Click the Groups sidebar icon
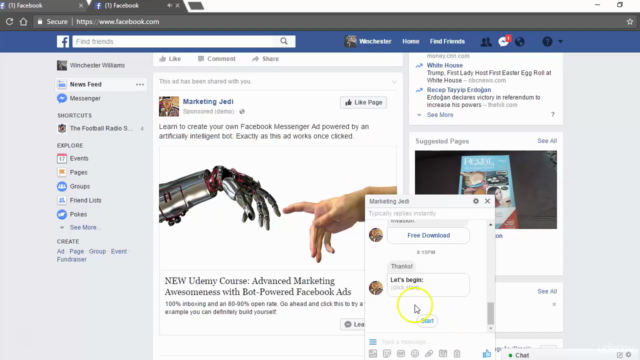 [62, 186]
